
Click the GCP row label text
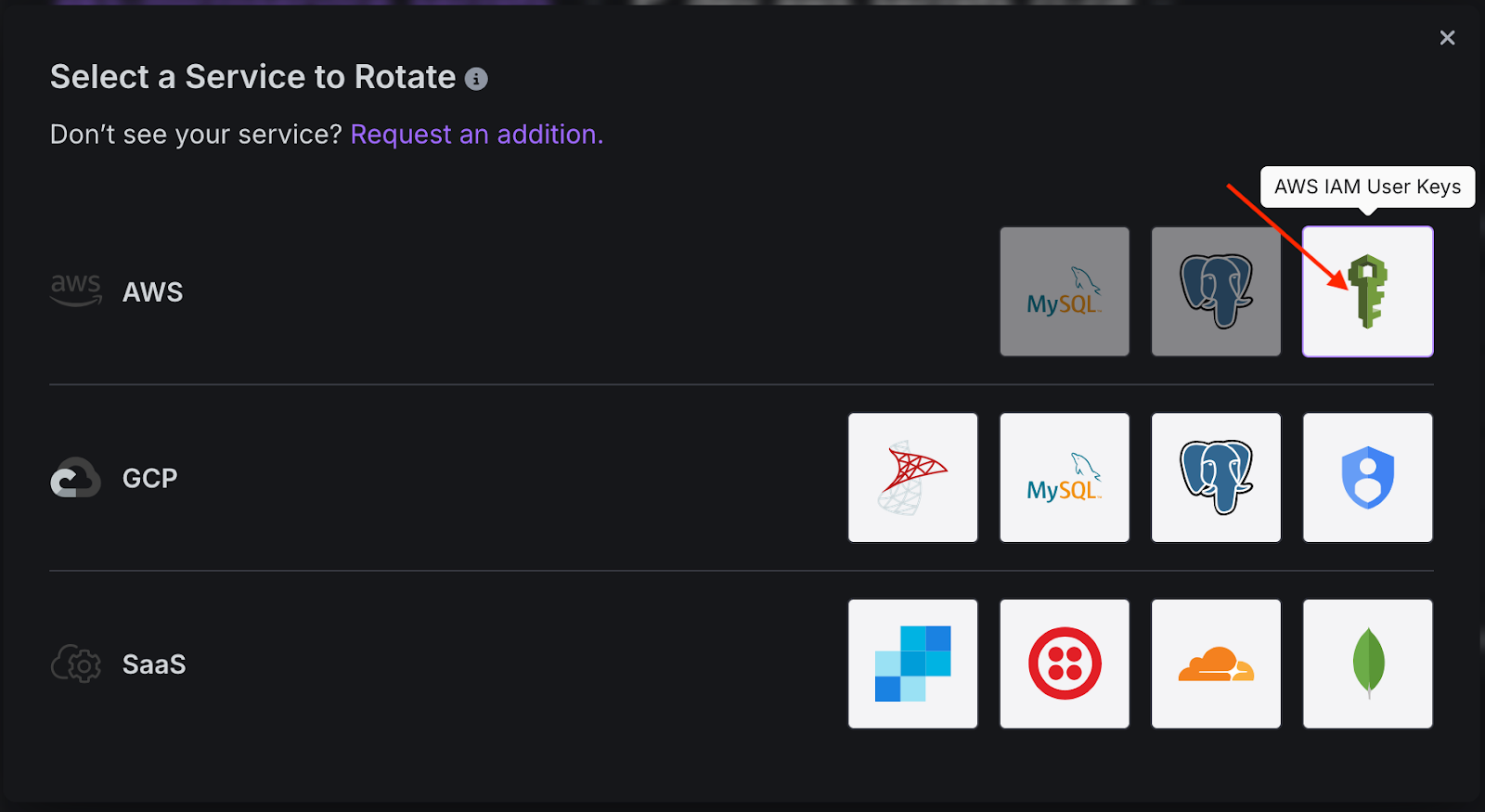pyautogui.click(x=149, y=479)
